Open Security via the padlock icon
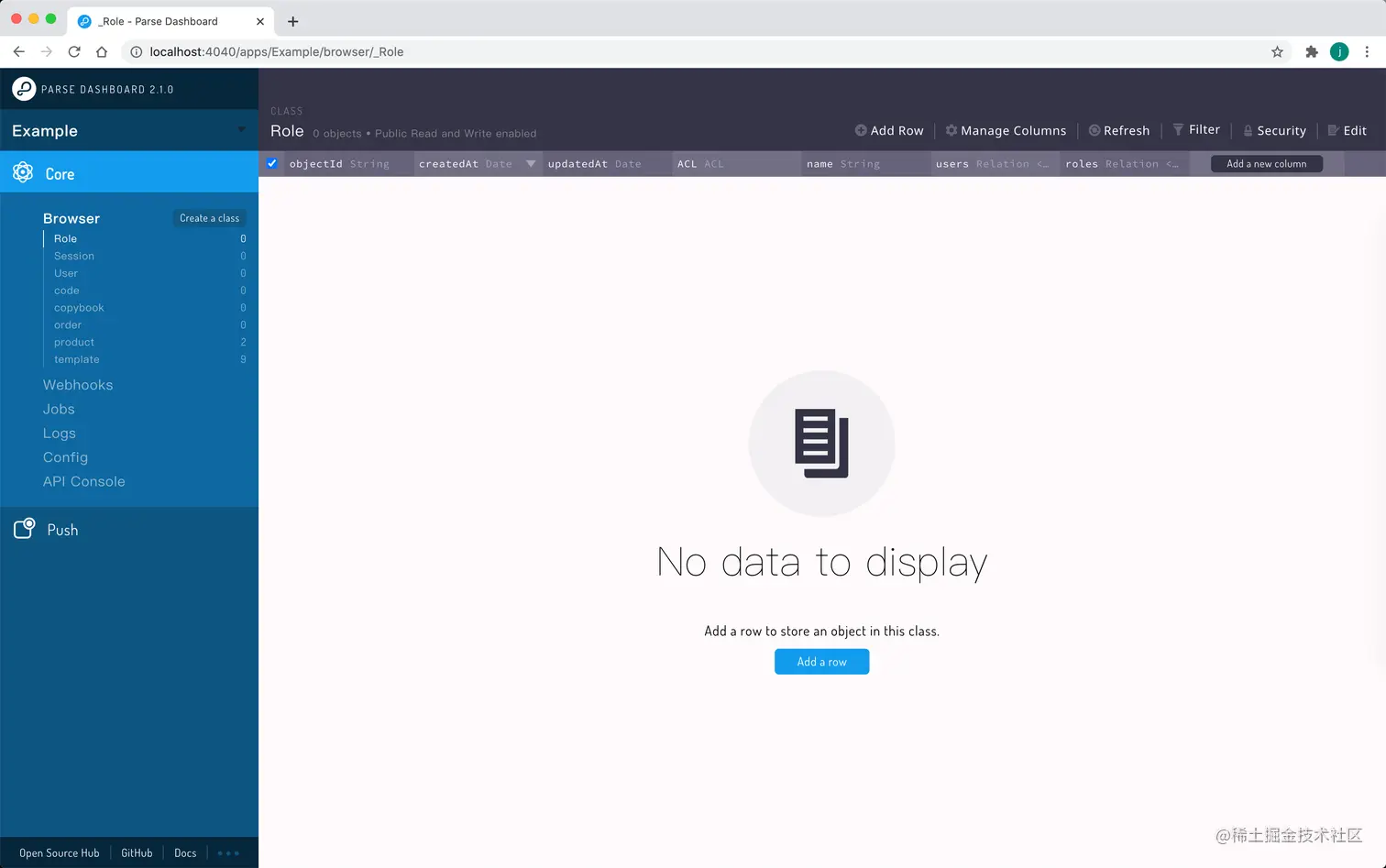Viewport: 1386px width, 868px height. point(1248,130)
